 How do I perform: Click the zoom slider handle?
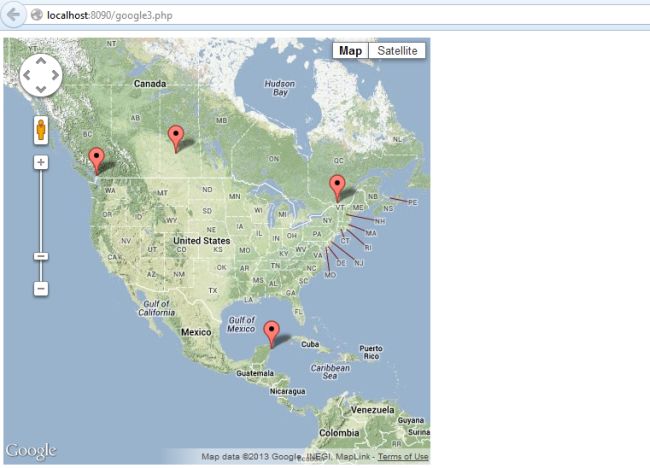pos(41,256)
